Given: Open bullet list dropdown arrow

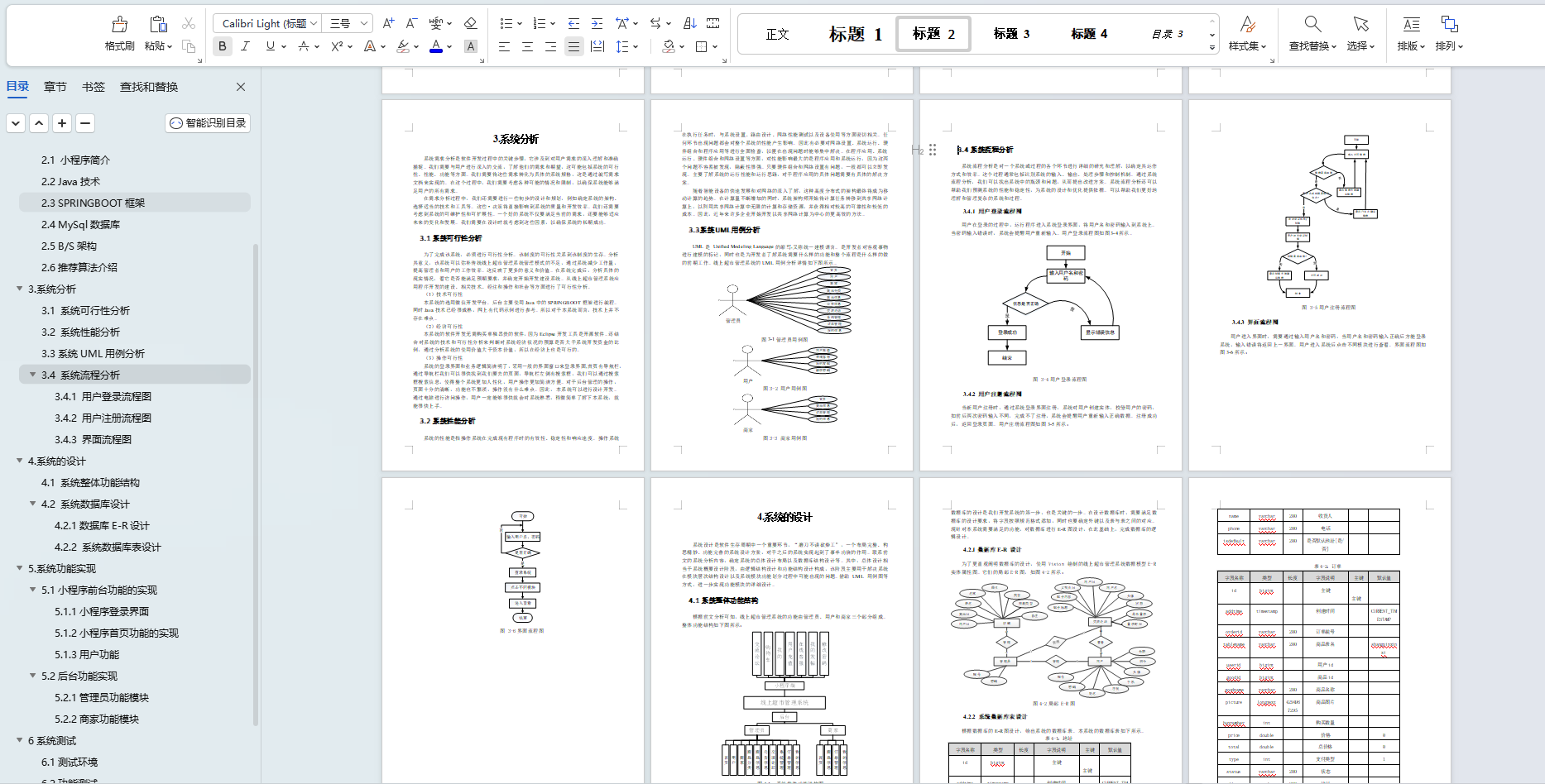Looking at the screenshot, I should pyautogui.click(x=519, y=23).
